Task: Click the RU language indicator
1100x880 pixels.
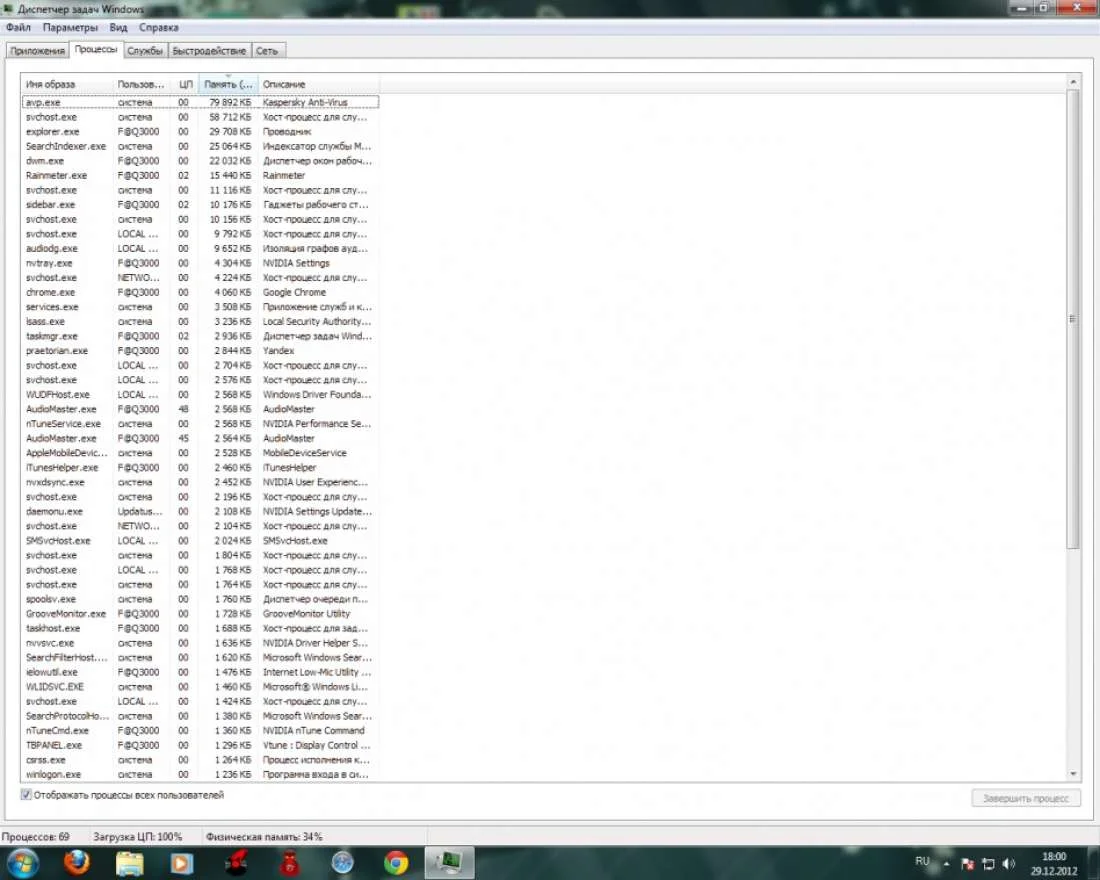Action: coord(922,861)
